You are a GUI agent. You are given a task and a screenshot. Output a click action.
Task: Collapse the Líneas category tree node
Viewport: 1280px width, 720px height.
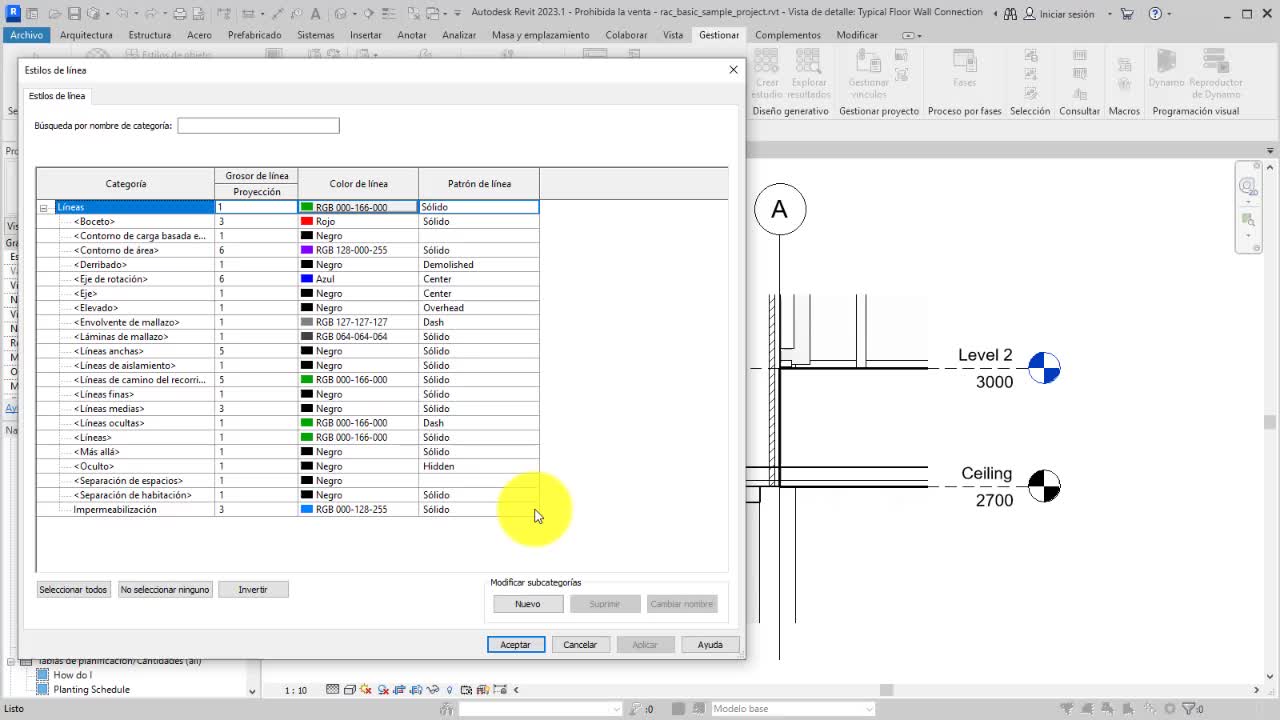point(44,207)
